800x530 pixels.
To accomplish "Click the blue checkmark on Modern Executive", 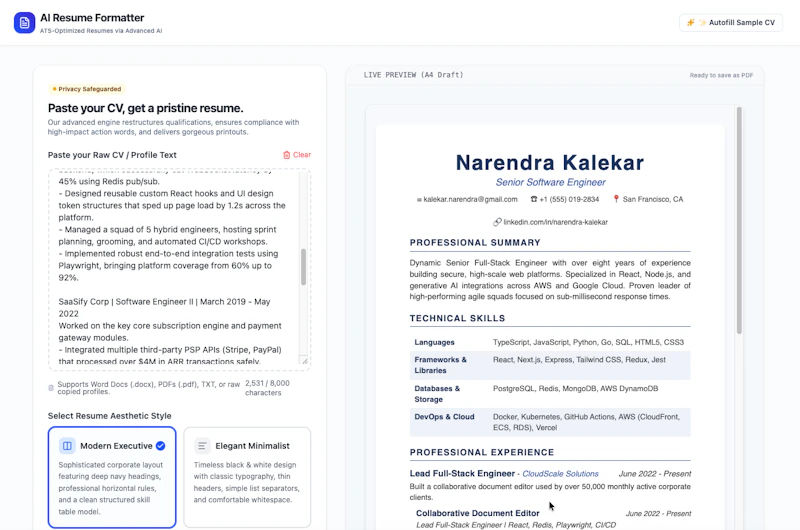I will coord(161,446).
